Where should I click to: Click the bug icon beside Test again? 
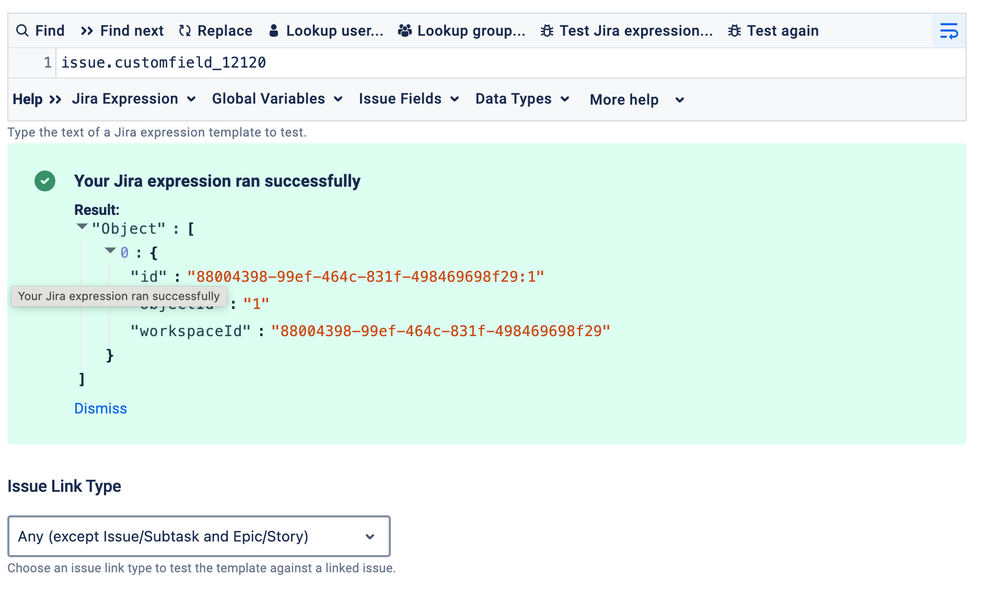(734, 31)
